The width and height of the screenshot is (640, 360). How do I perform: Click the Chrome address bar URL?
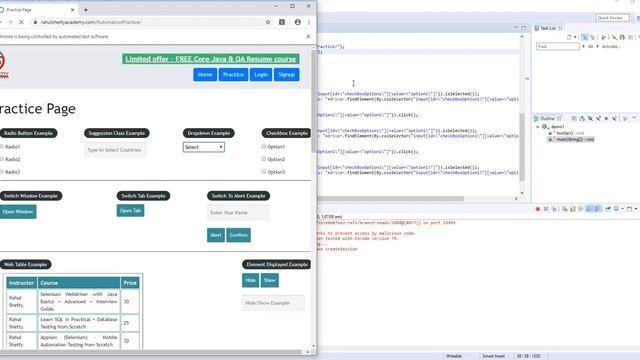point(91,22)
